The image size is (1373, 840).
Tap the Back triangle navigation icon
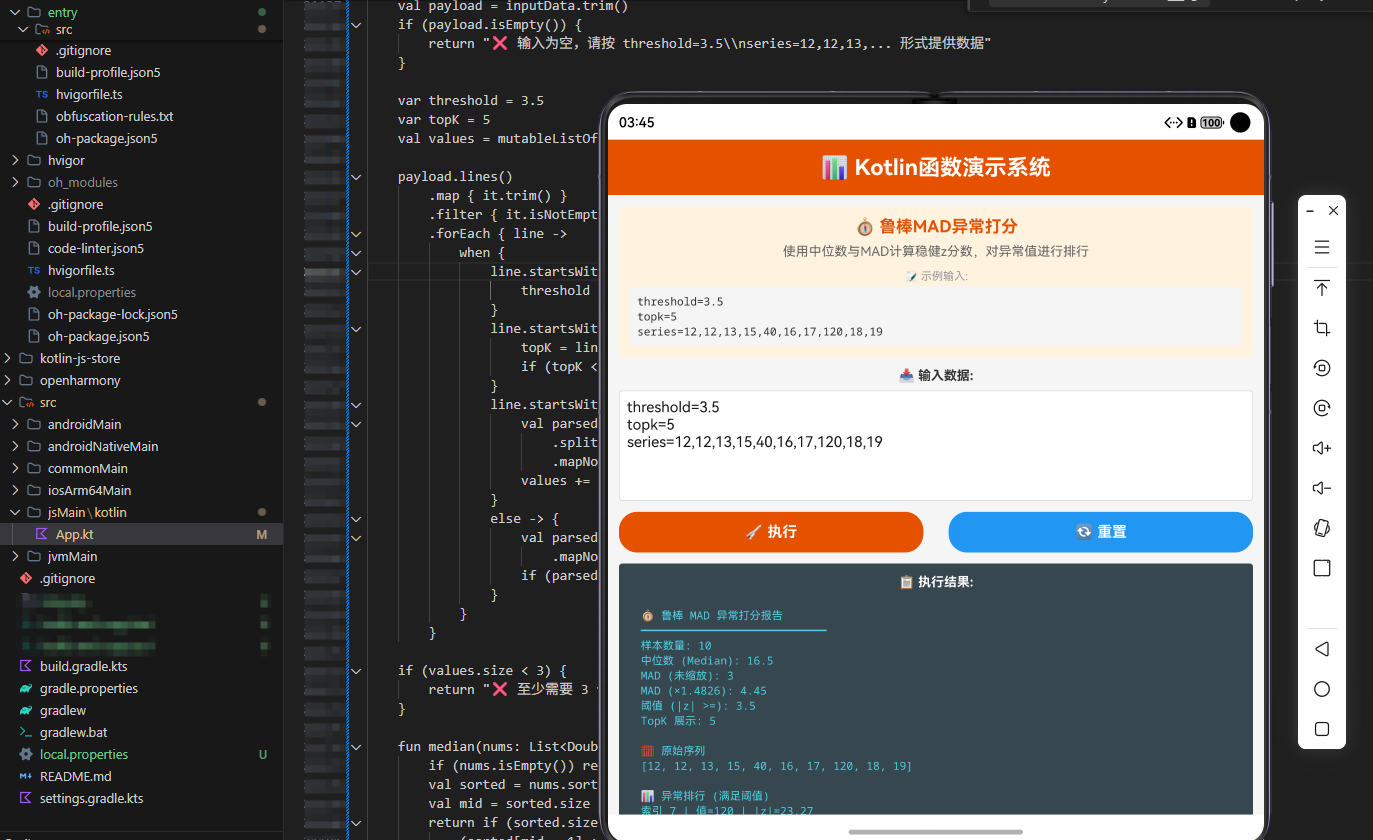click(x=1322, y=648)
